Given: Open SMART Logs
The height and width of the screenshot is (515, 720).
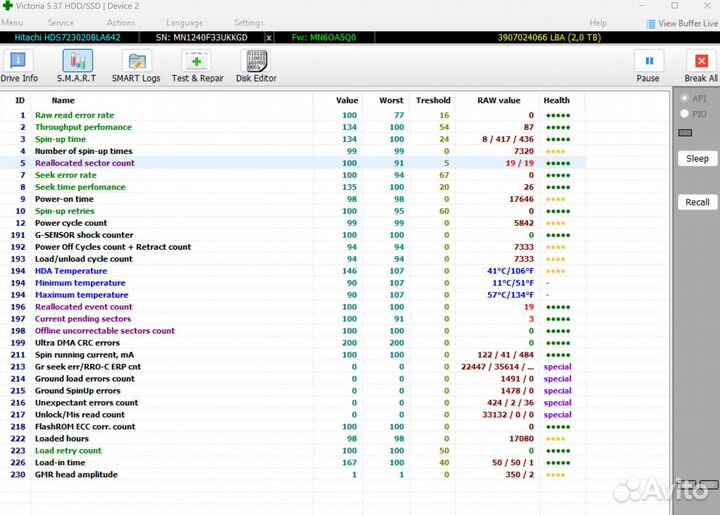Looking at the screenshot, I should pyautogui.click(x=136, y=66).
